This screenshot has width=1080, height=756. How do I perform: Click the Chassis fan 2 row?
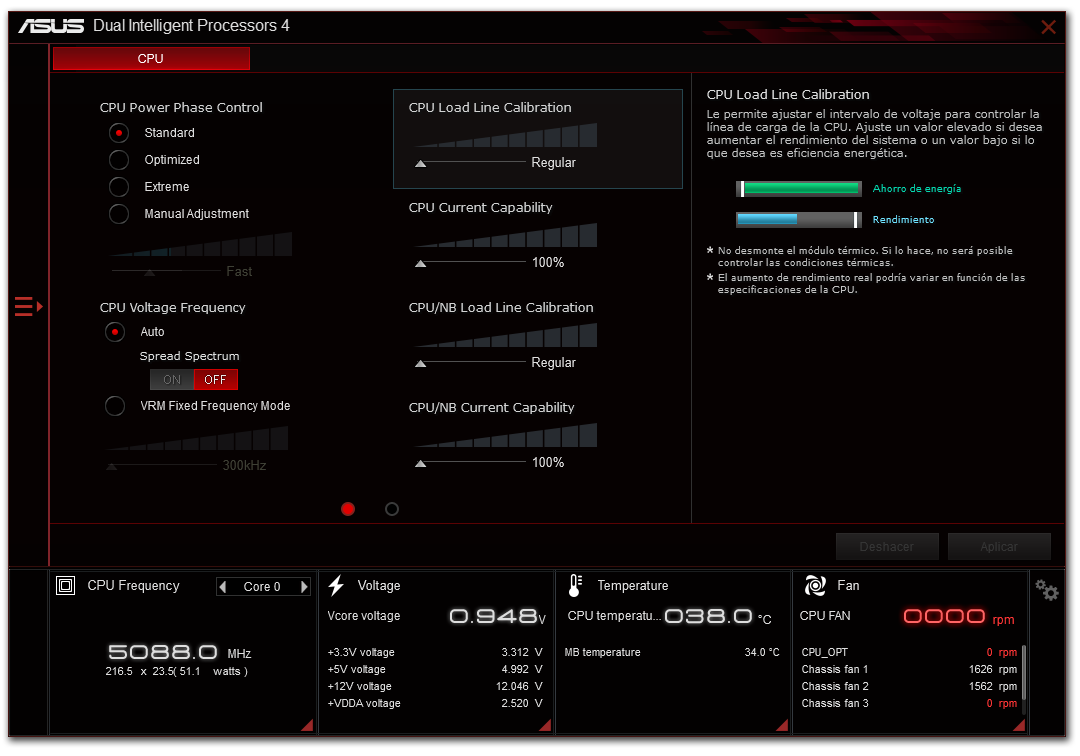tap(909, 686)
